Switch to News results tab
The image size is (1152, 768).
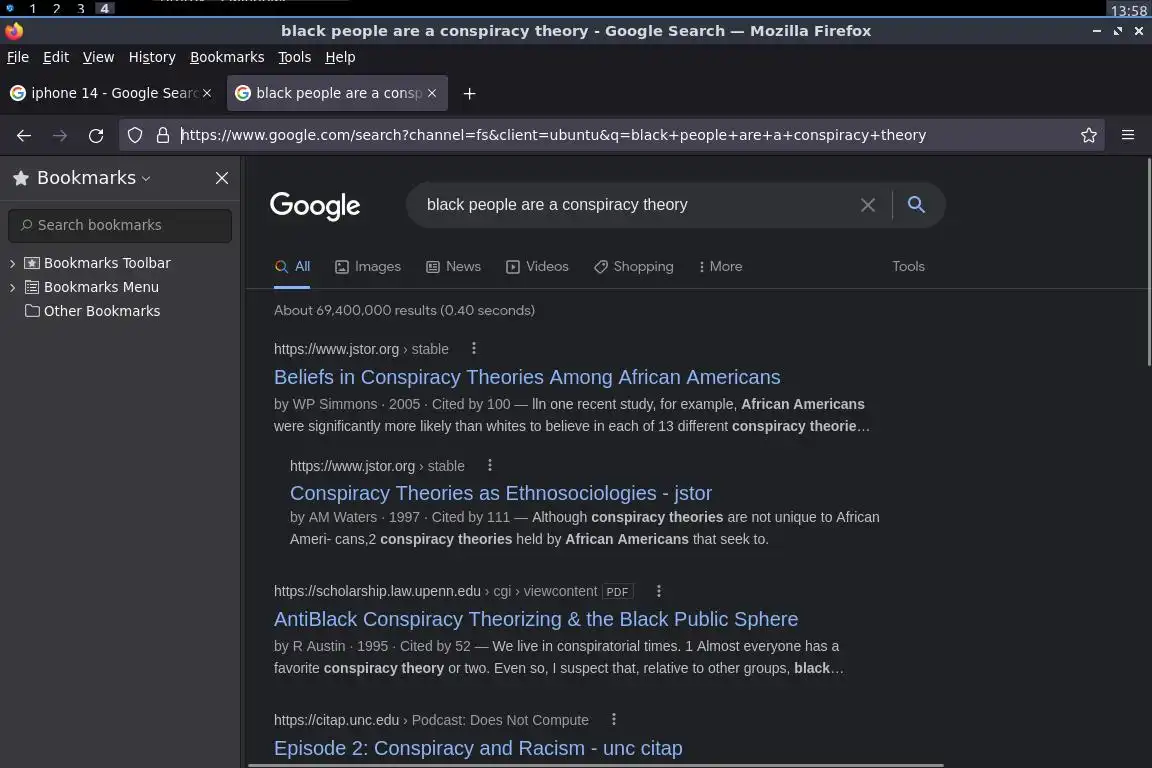pyautogui.click(x=453, y=267)
